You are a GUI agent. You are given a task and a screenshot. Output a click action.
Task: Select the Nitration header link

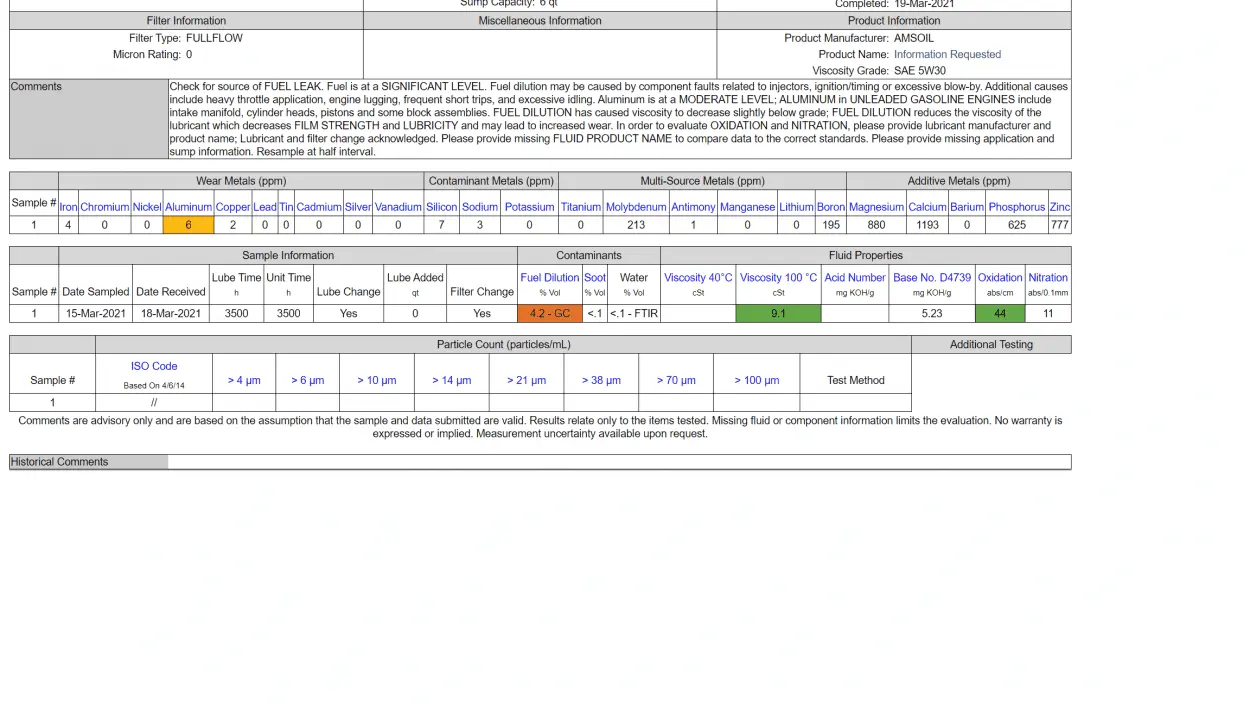[1048, 278]
